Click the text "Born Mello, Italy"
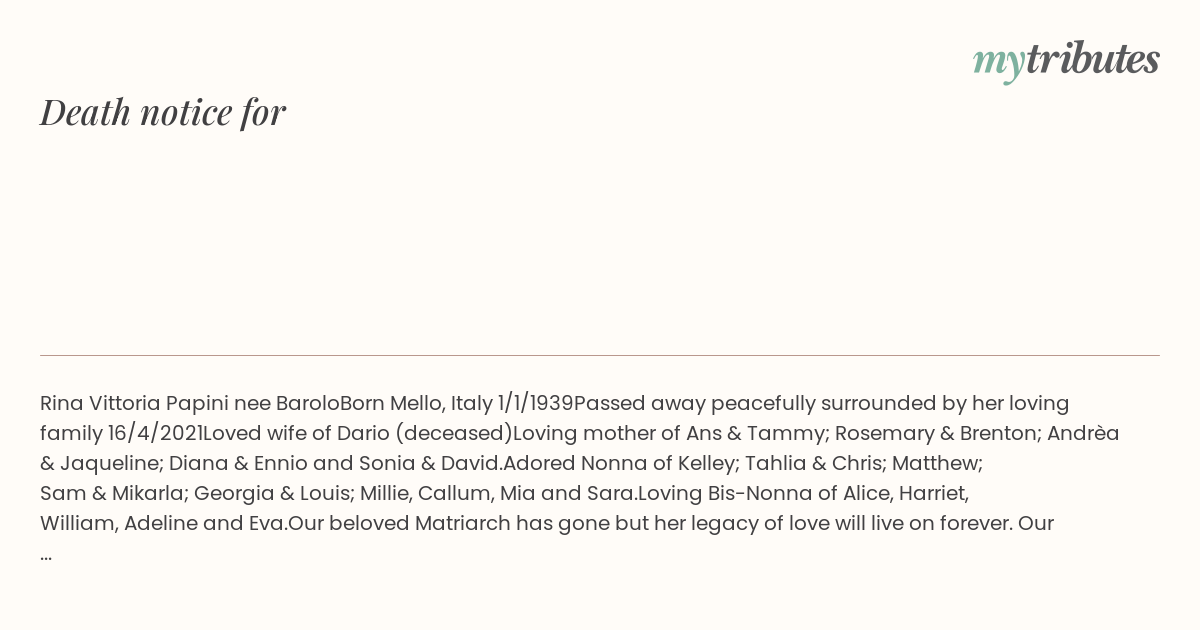The height and width of the screenshot is (630, 1200). pos(416,403)
